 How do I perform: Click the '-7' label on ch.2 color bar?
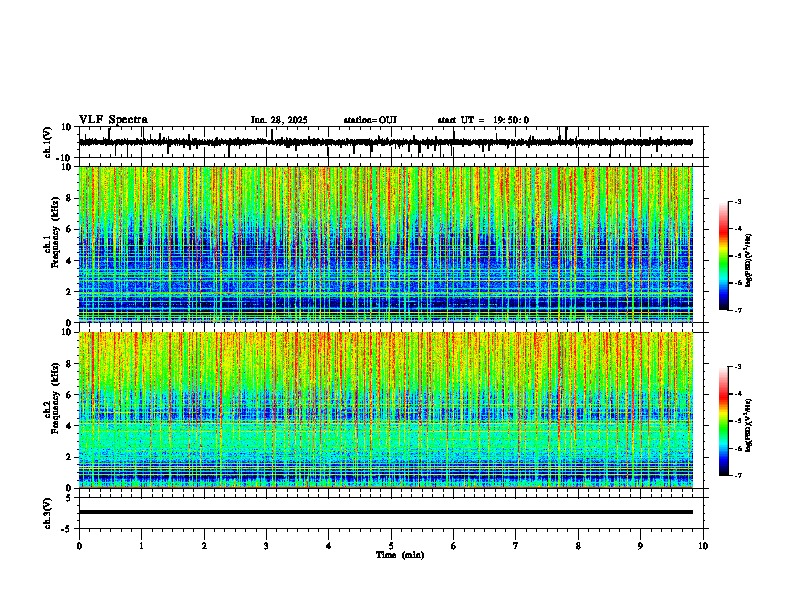(737, 475)
